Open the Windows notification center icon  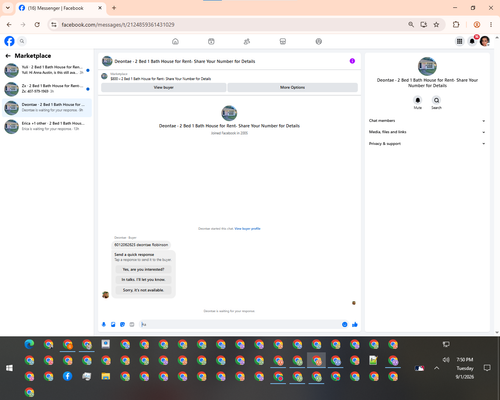[x=487, y=368]
